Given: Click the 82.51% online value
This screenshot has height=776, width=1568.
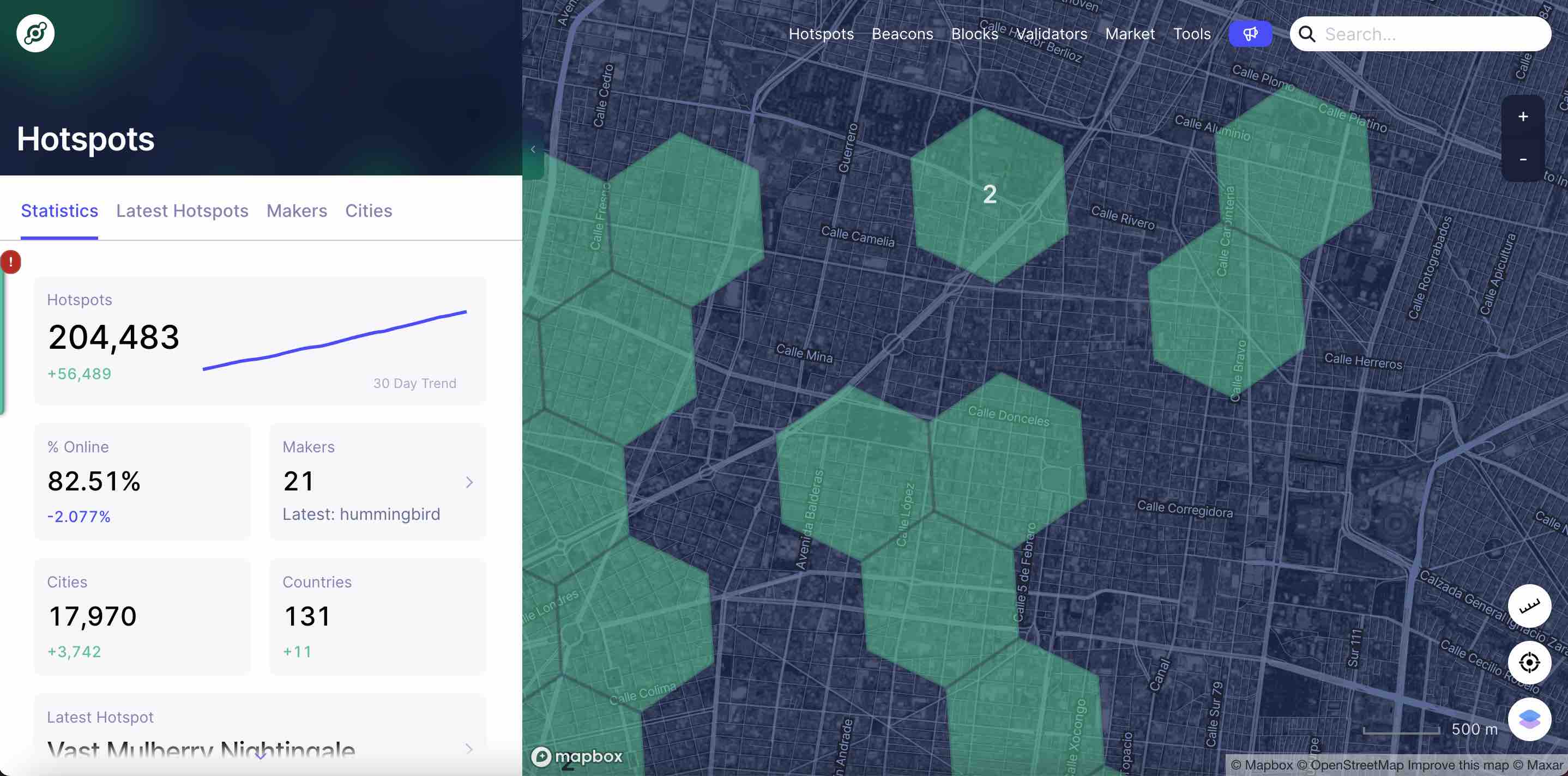Looking at the screenshot, I should pos(94,481).
